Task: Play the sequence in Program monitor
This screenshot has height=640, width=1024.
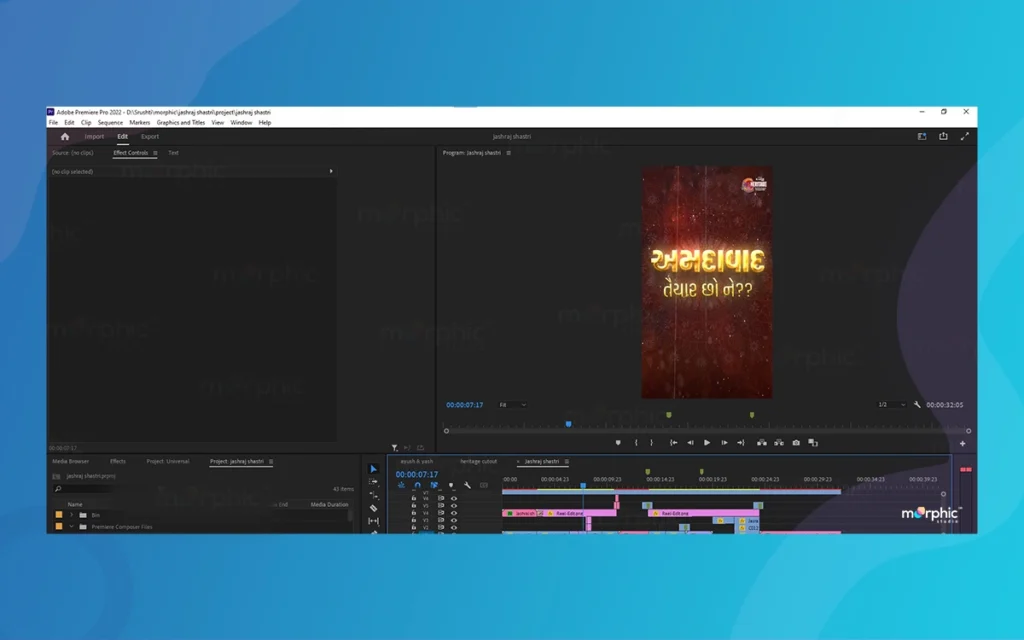Action: pos(707,443)
